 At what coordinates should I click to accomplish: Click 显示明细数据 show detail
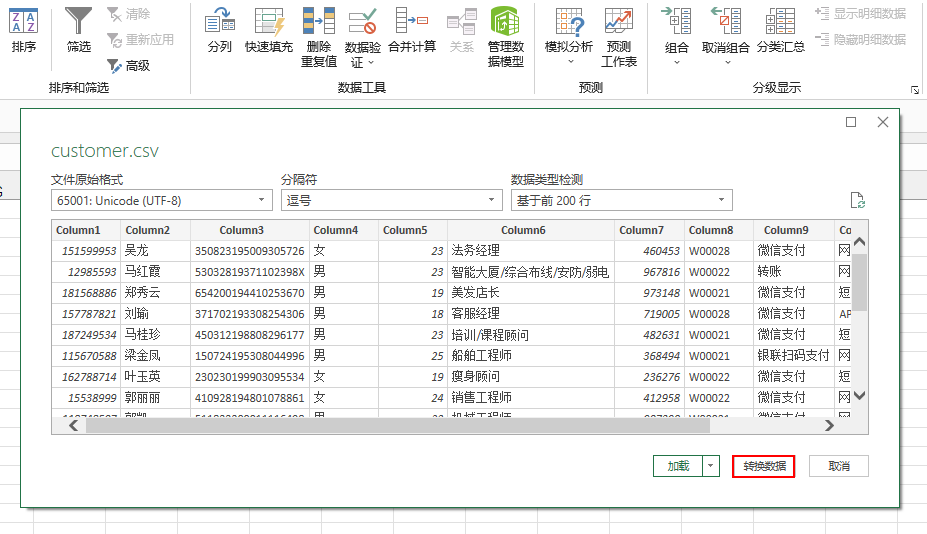tap(860, 14)
